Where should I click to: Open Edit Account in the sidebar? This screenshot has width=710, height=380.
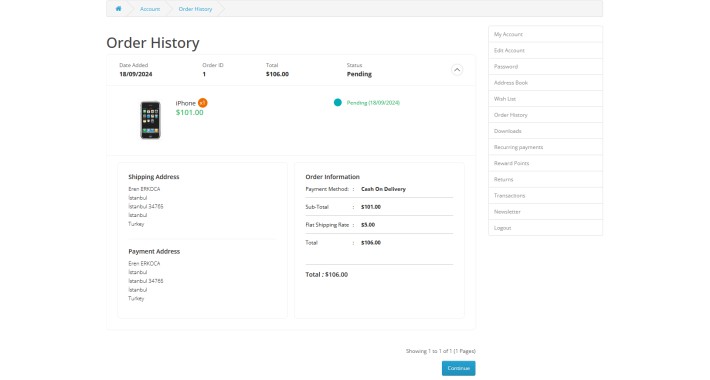tap(545, 50)
